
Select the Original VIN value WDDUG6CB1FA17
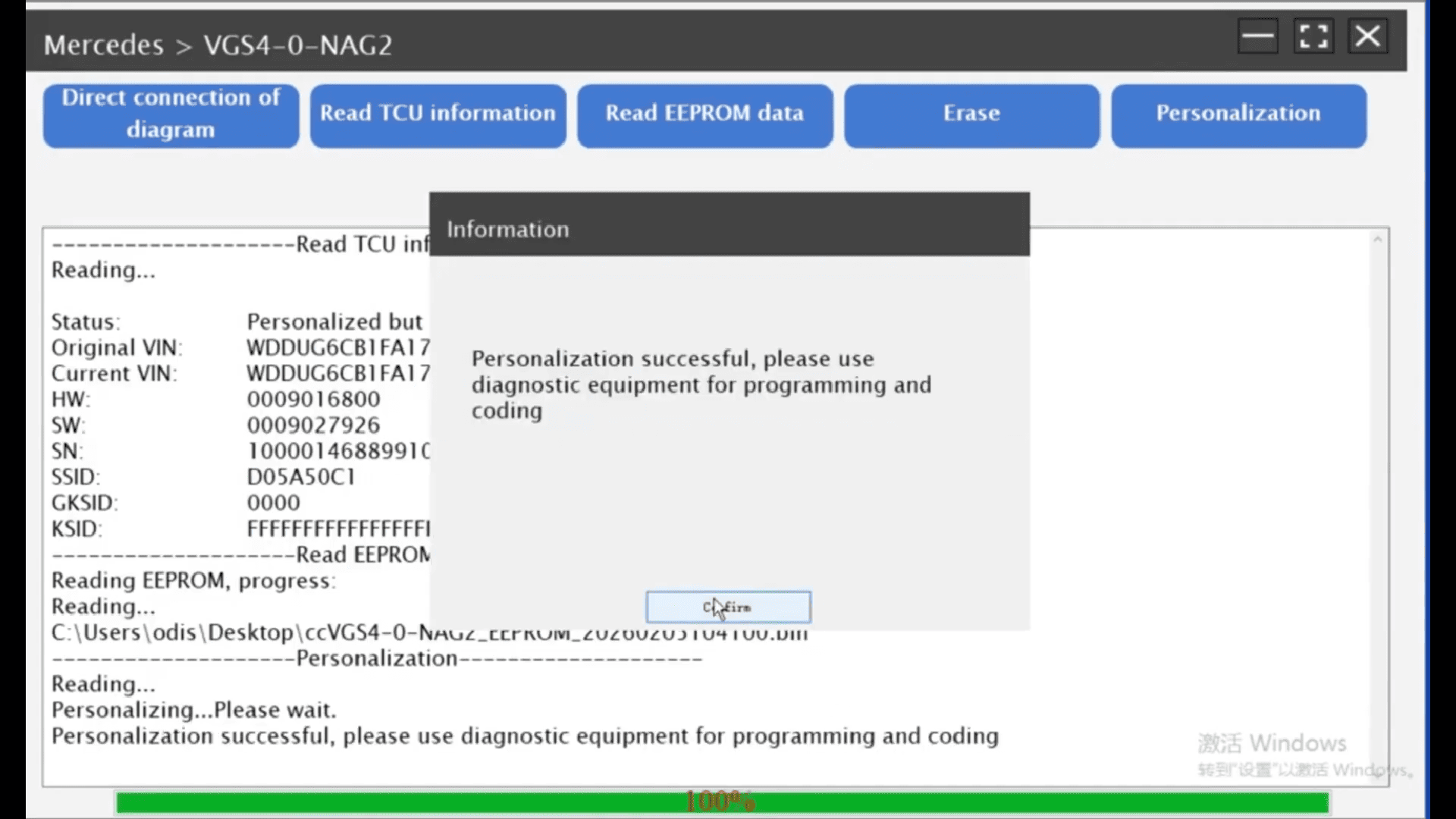pos(338,347)
